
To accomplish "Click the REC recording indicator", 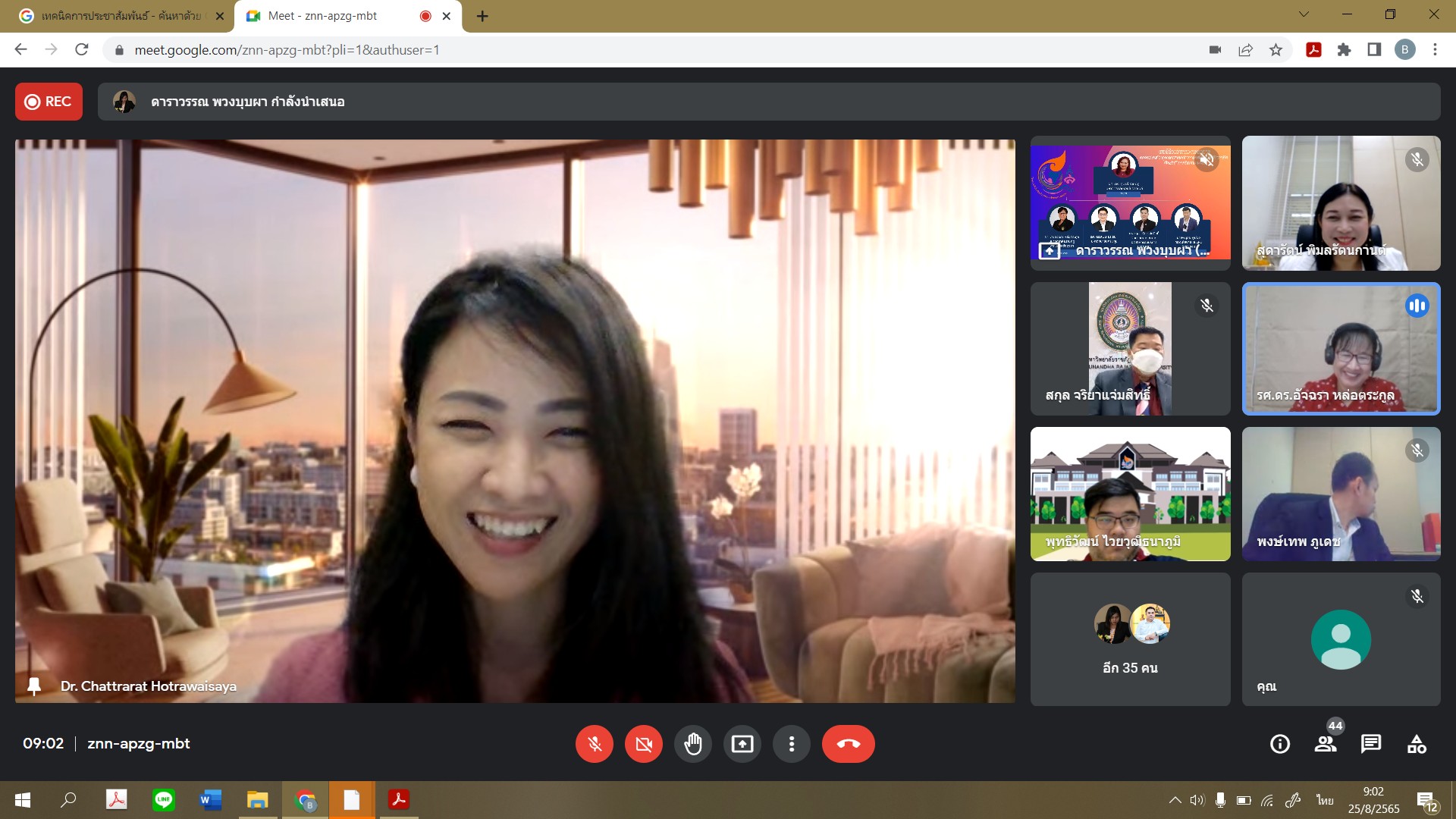I will point(49,102).
